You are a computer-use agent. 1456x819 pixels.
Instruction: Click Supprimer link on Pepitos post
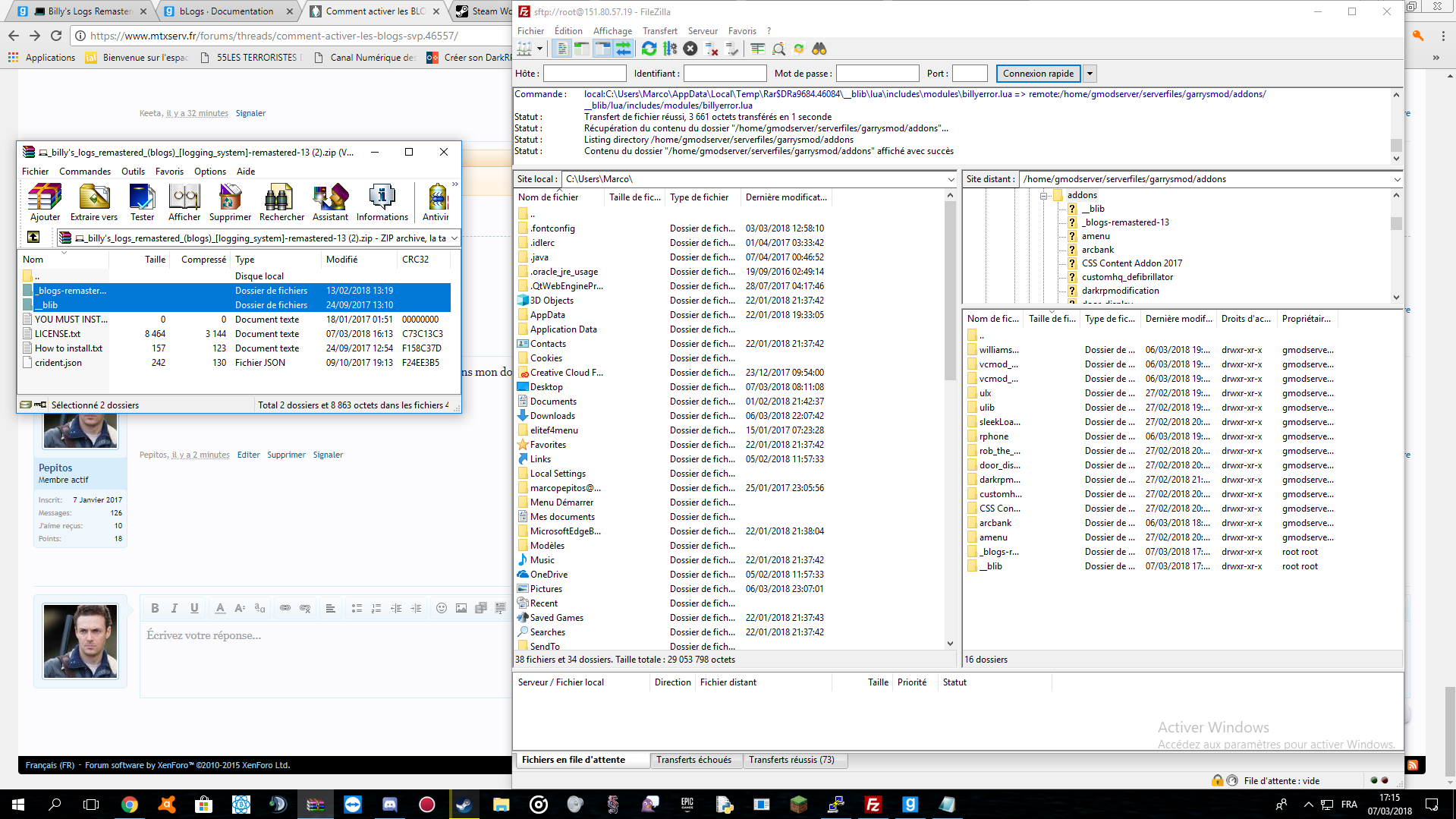286,455
